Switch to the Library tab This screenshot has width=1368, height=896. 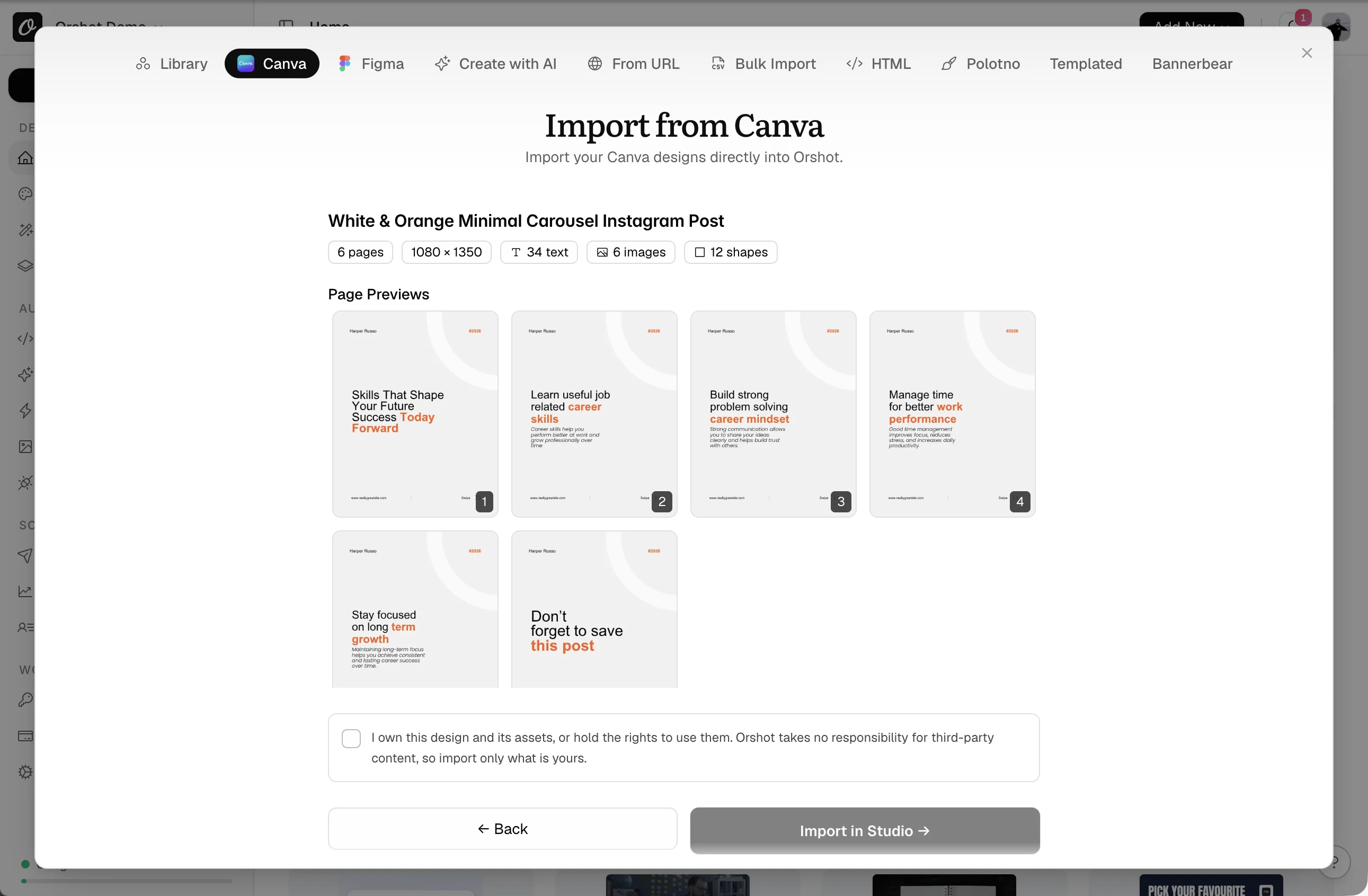pyautogui.click(x=171, y=64)
